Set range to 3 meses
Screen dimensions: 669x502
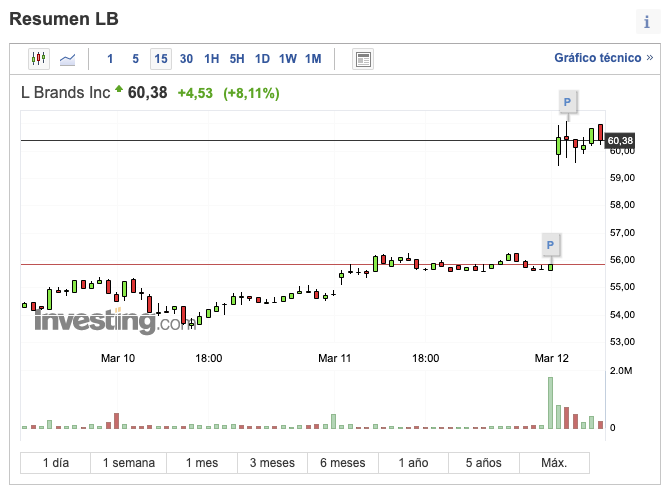pos(272,463)
